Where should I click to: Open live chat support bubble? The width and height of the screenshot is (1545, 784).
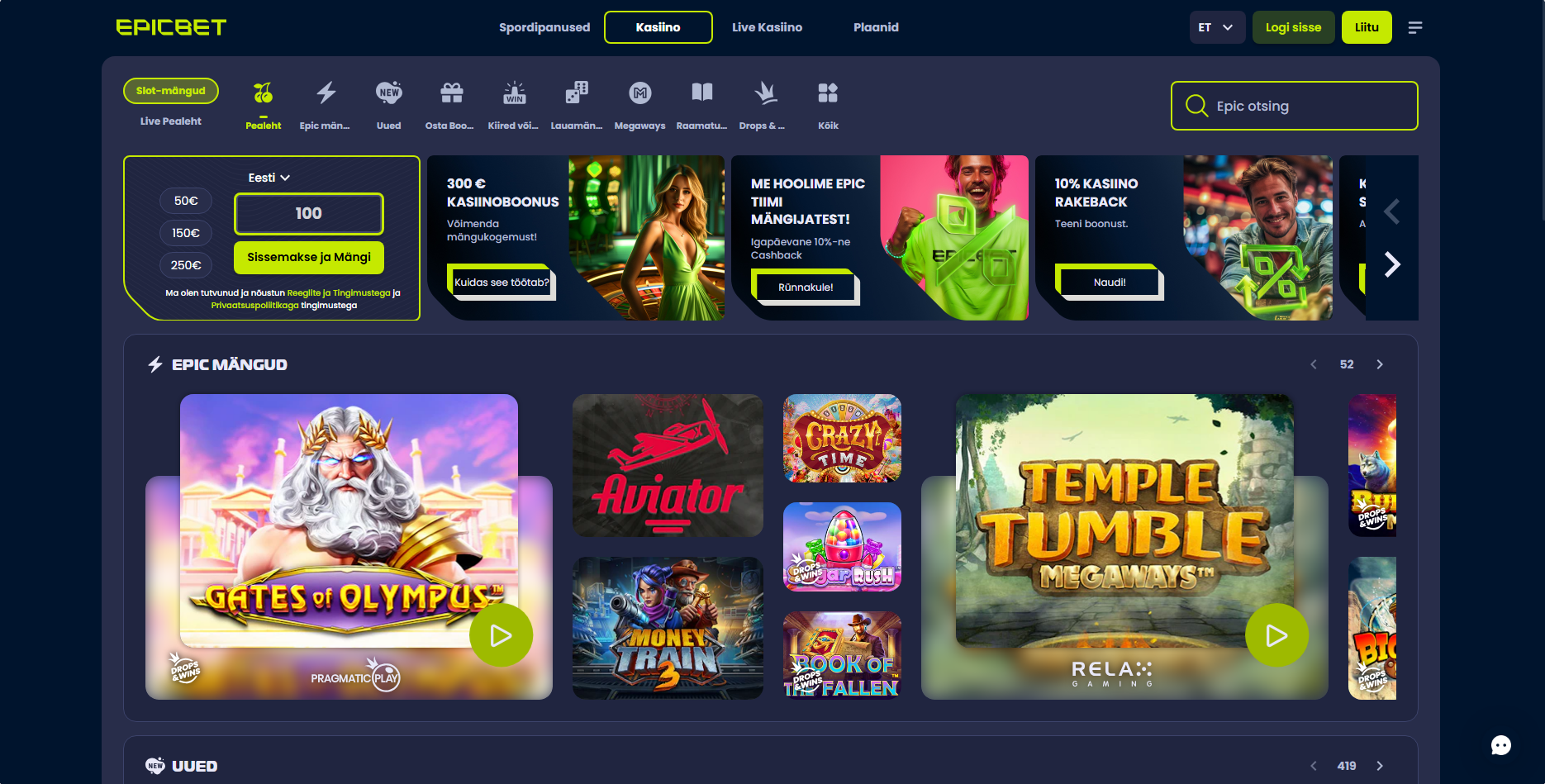(1500, 745)
